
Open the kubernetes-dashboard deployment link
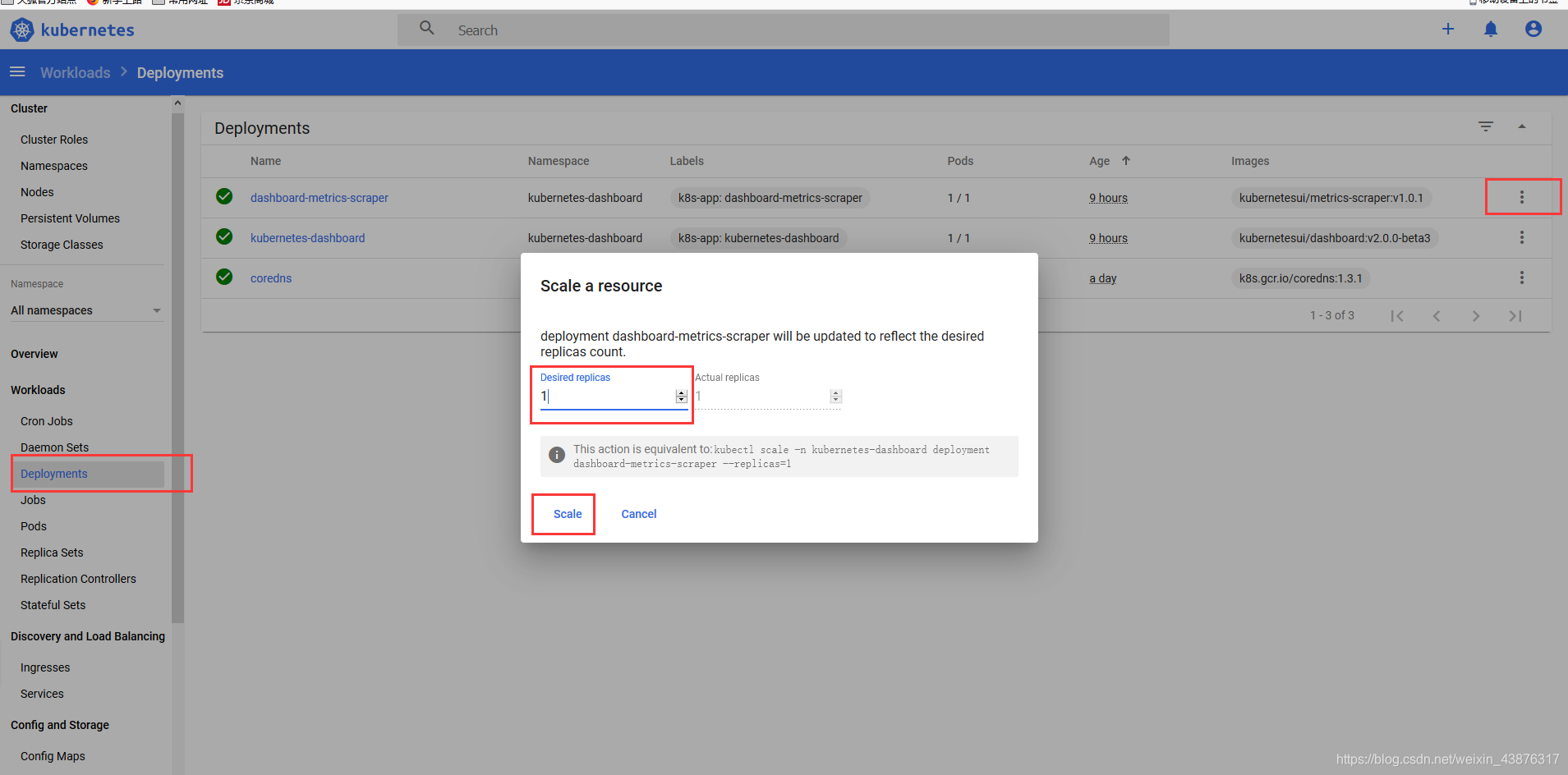(x=308, y=238)
